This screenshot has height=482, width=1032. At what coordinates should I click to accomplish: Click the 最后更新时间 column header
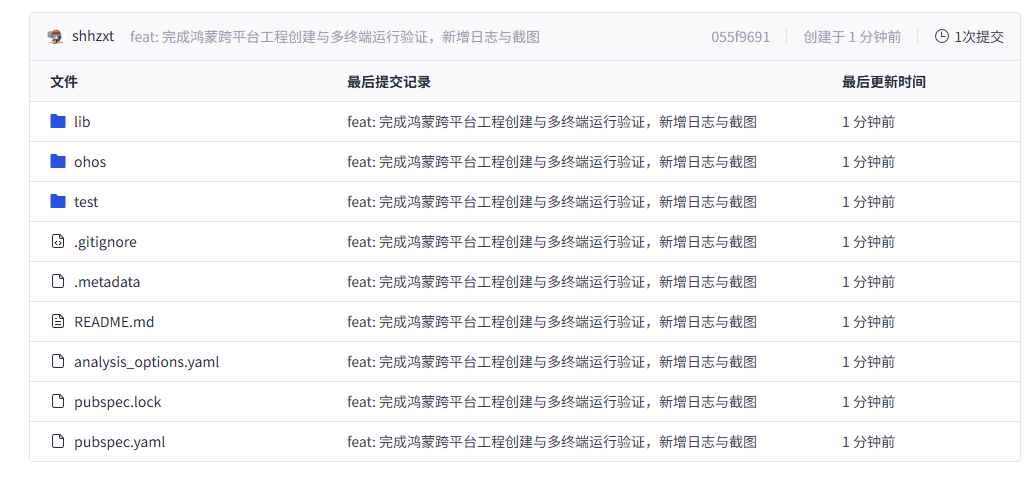(x=884, y=82)
